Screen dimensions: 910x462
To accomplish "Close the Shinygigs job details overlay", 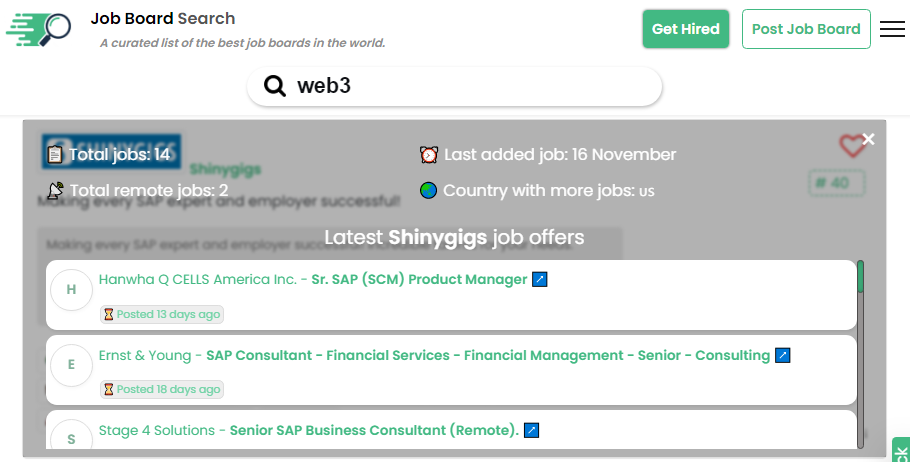I will [x=868, y=139].
